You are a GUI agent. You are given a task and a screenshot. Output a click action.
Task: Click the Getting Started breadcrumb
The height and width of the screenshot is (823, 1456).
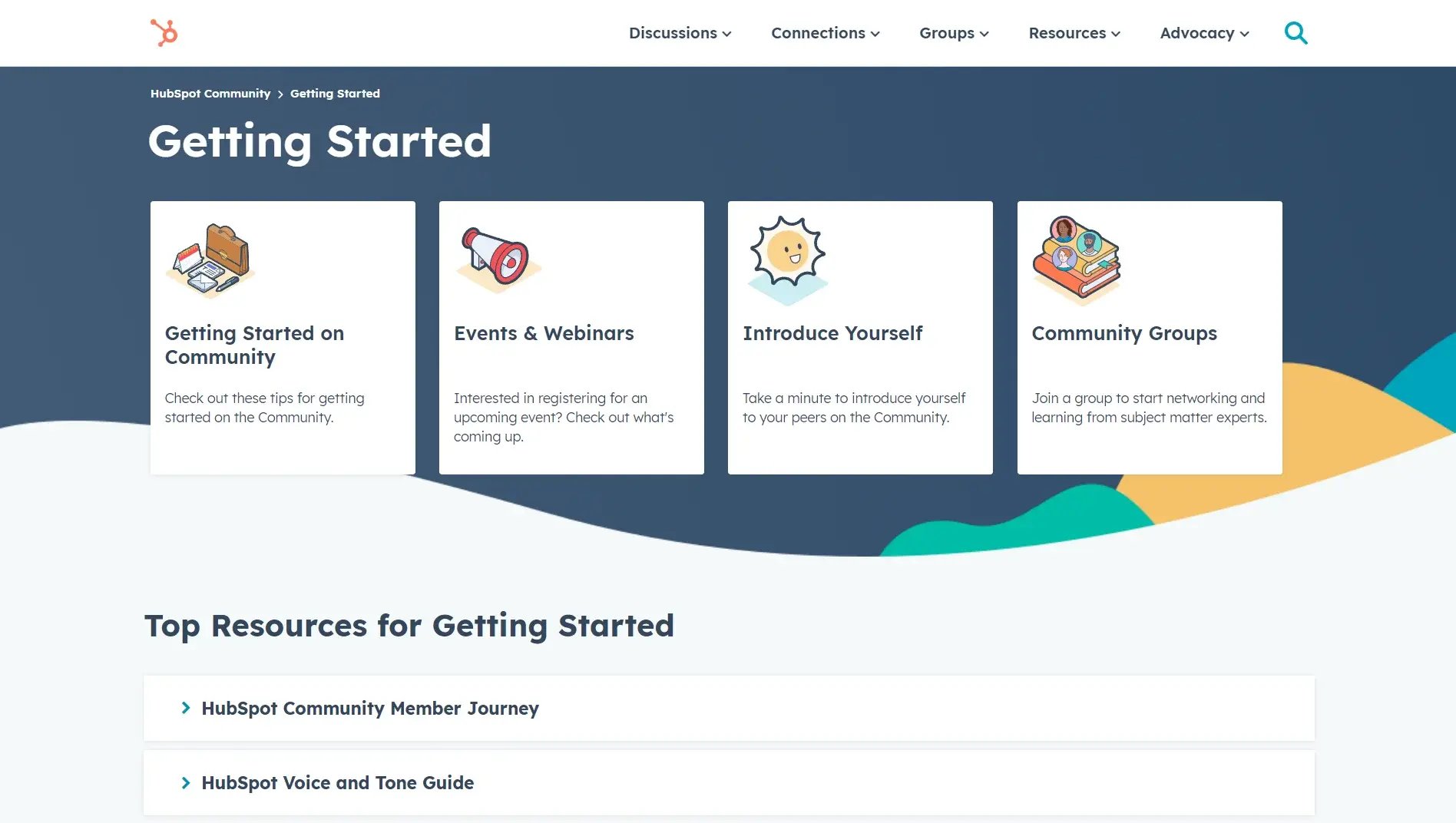(335, 94)
